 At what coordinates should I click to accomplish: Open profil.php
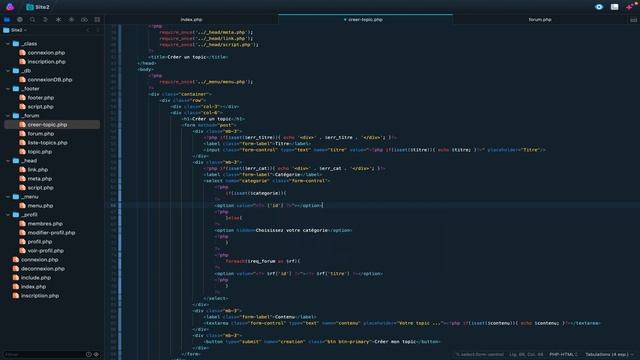(x=40, y=241)
